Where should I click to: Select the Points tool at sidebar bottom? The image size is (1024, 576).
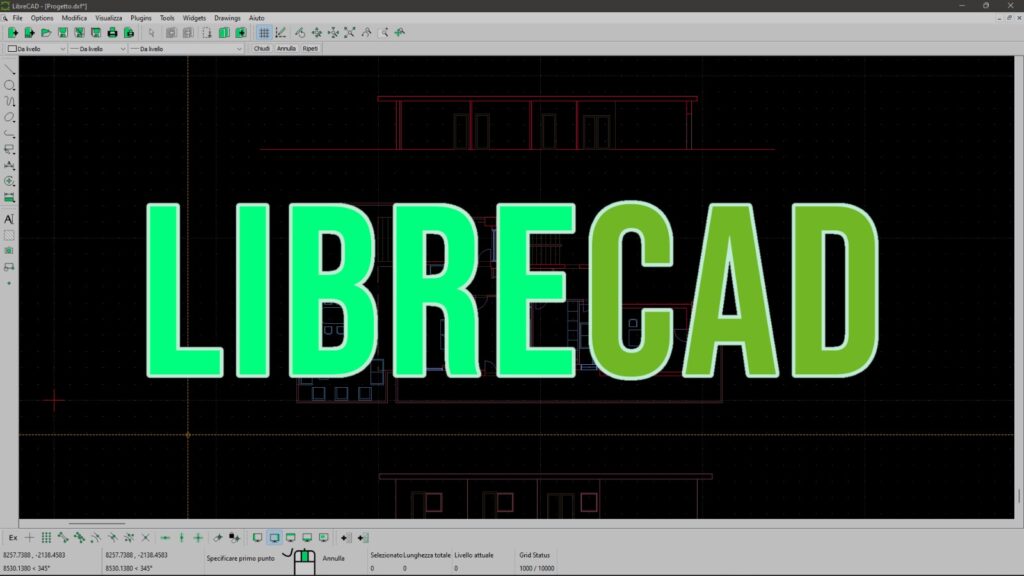[x=9, y=283]
